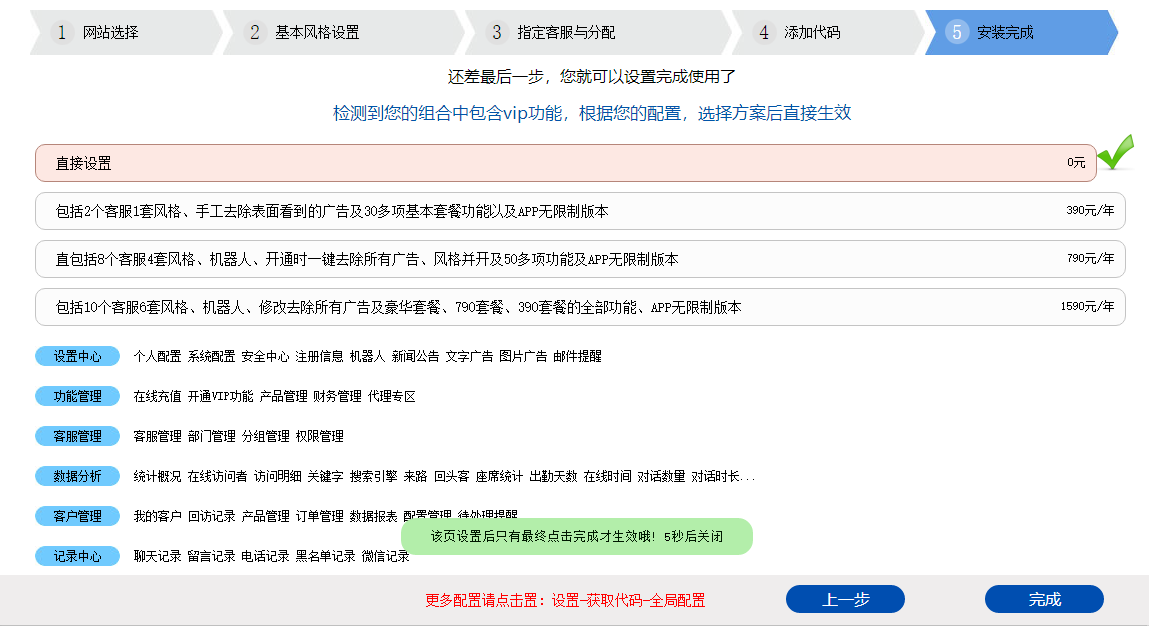Open 数据报表 link
The image size is (1149, 626).
(x=373, y=516)
